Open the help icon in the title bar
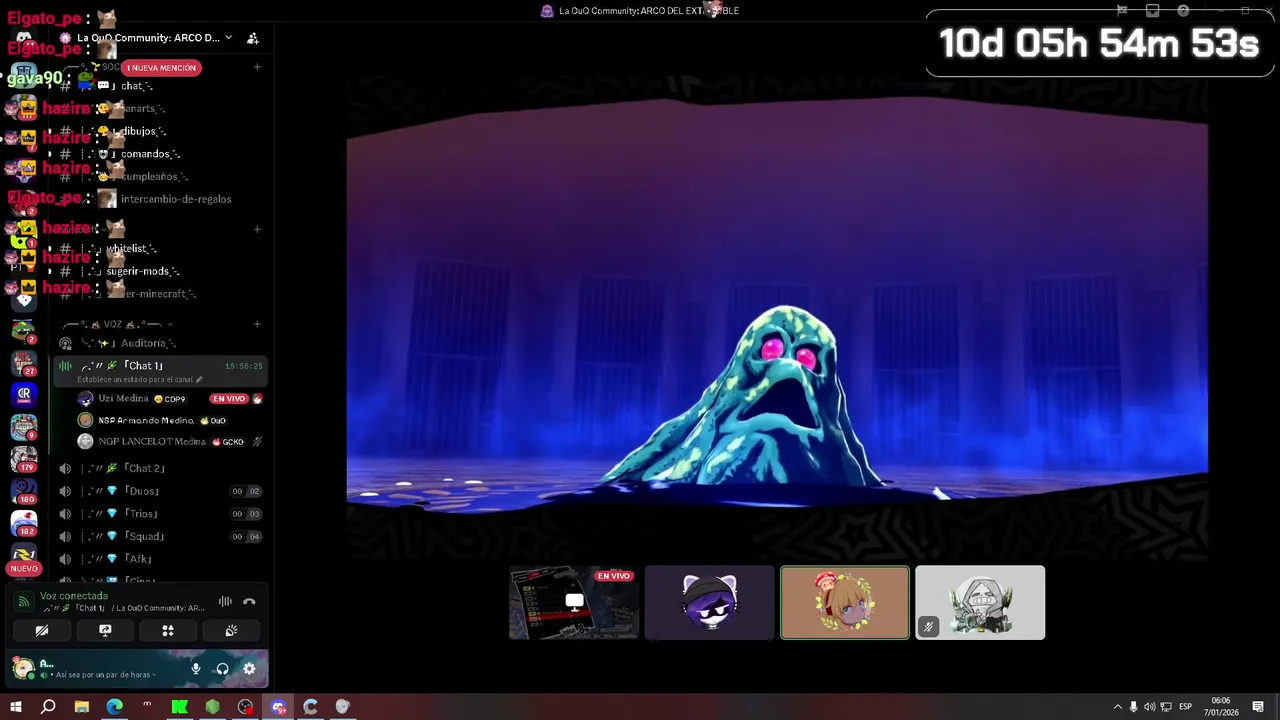This screenshot has width=1280, height=720. click(1183, 10)
